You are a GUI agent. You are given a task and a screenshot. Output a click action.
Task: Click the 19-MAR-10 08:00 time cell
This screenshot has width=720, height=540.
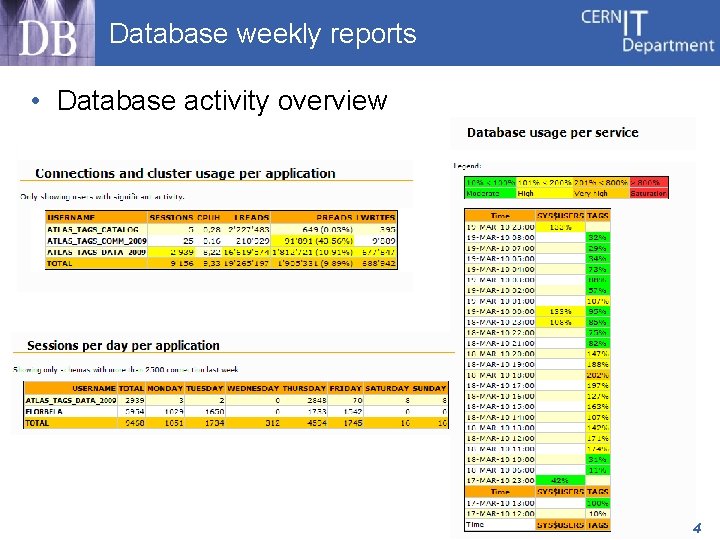[501, 238]
